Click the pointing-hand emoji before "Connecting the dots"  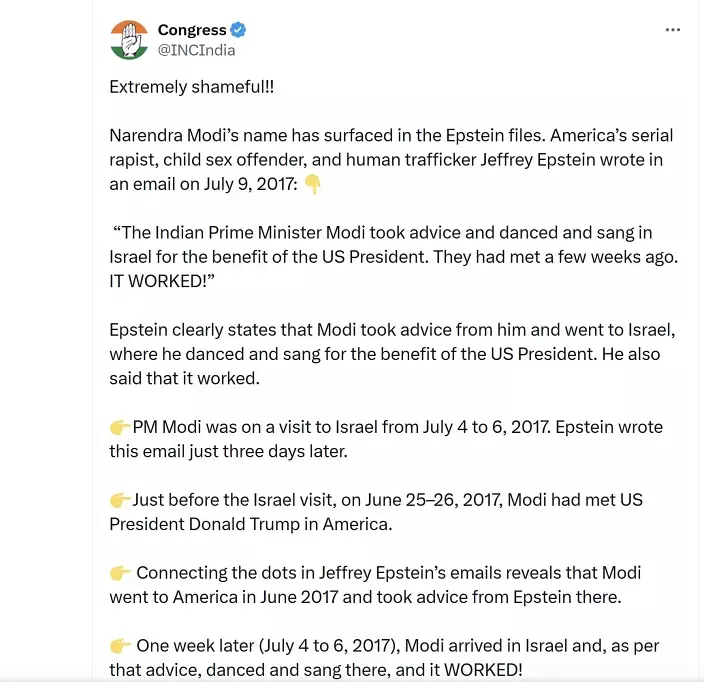point(120,573)
